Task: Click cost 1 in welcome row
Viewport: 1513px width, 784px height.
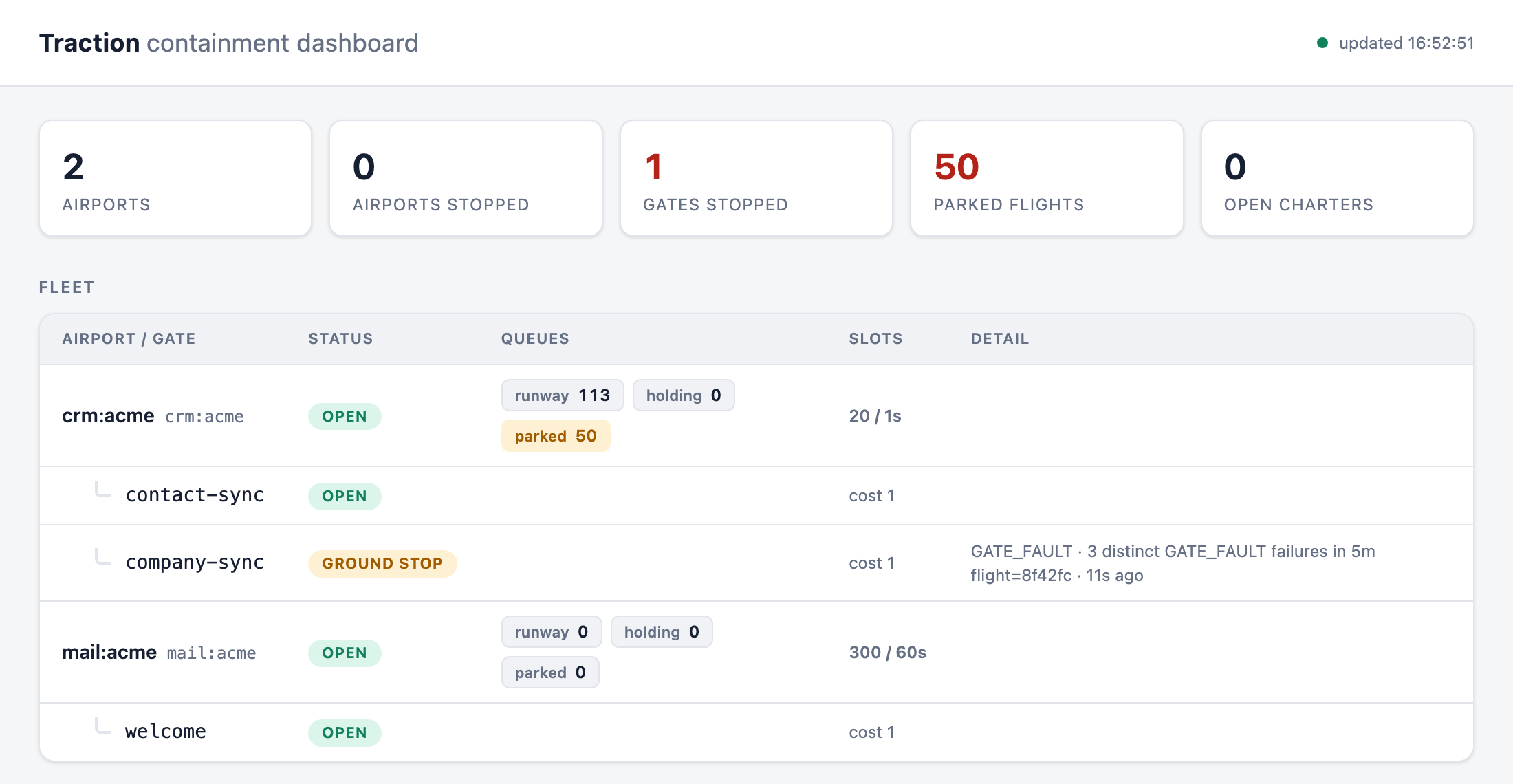Action: tap(871, 732)
